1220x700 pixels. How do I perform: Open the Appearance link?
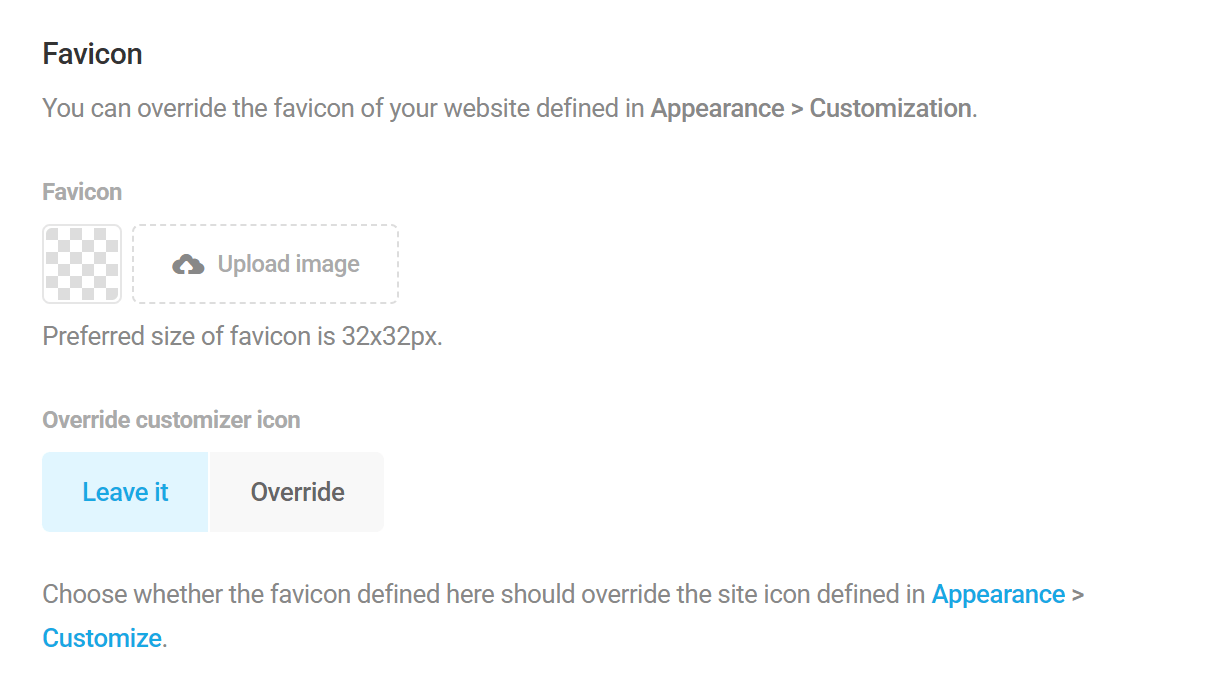(x=997, y=594)
